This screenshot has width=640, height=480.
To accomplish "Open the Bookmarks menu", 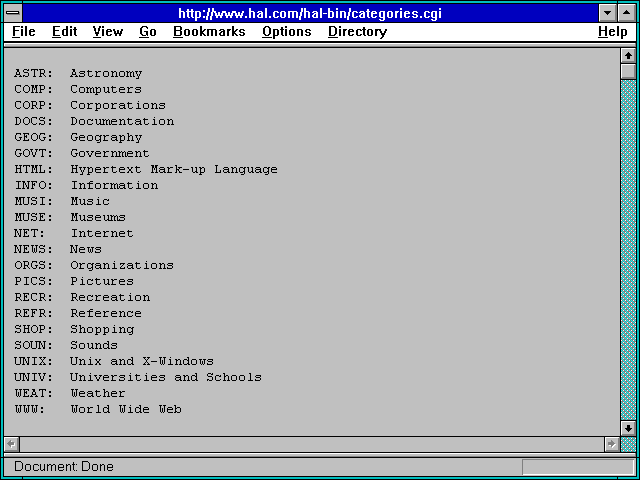I will tap(209, 32).
